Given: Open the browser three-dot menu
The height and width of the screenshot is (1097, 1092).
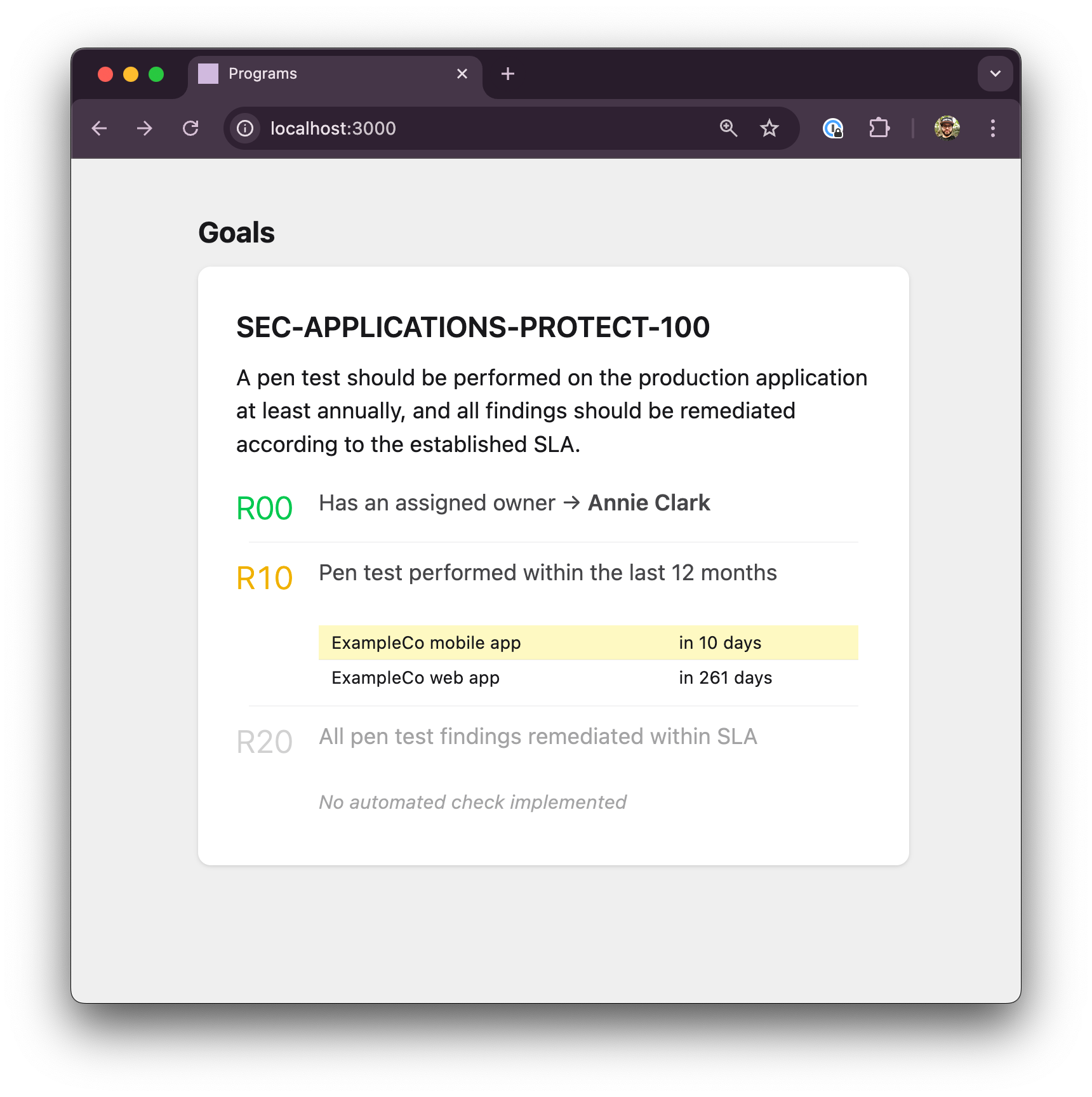Looking at the screenshot, I should click(x=993, y=128).
